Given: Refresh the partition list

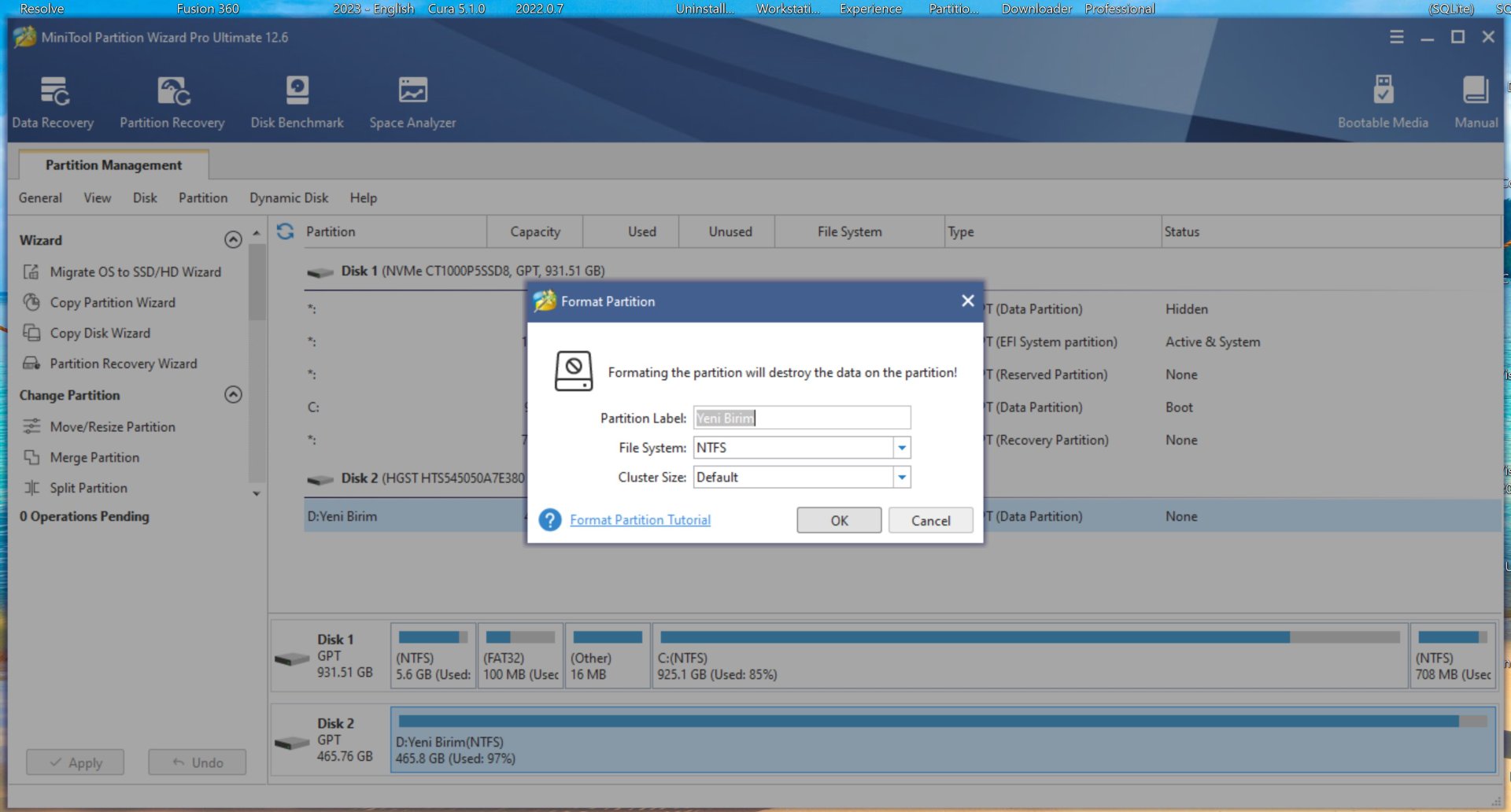Looking at the screenshot, I should 285,231.
